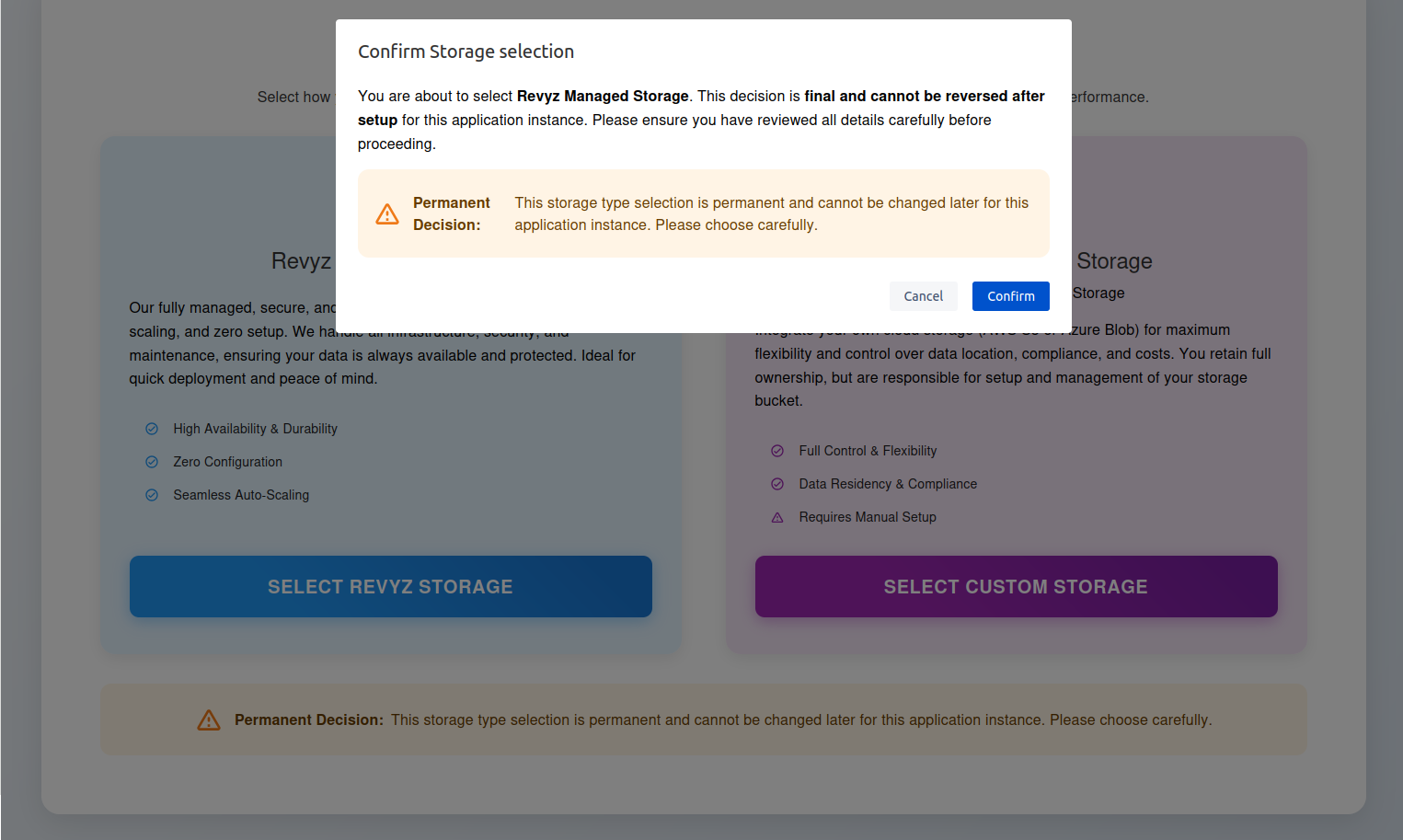Click Permanent Decision label inside the dialog
This screenshot has width=1403, height=840.
pyautogui.click(x=451, y=213)
